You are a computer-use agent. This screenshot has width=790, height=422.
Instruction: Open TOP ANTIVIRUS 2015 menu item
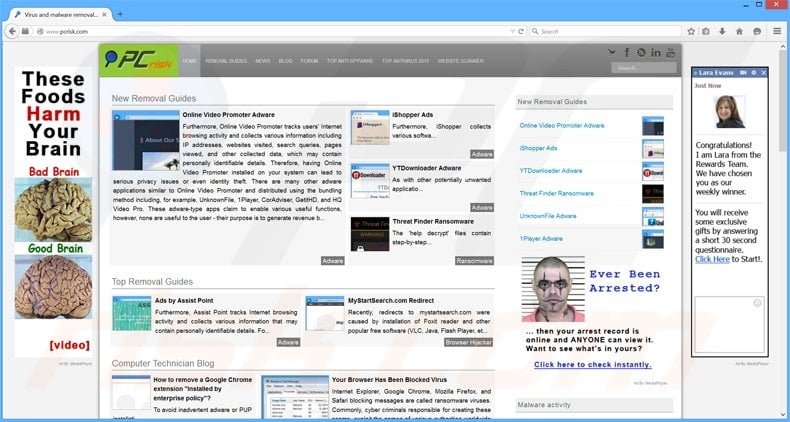tap(405, 61)
